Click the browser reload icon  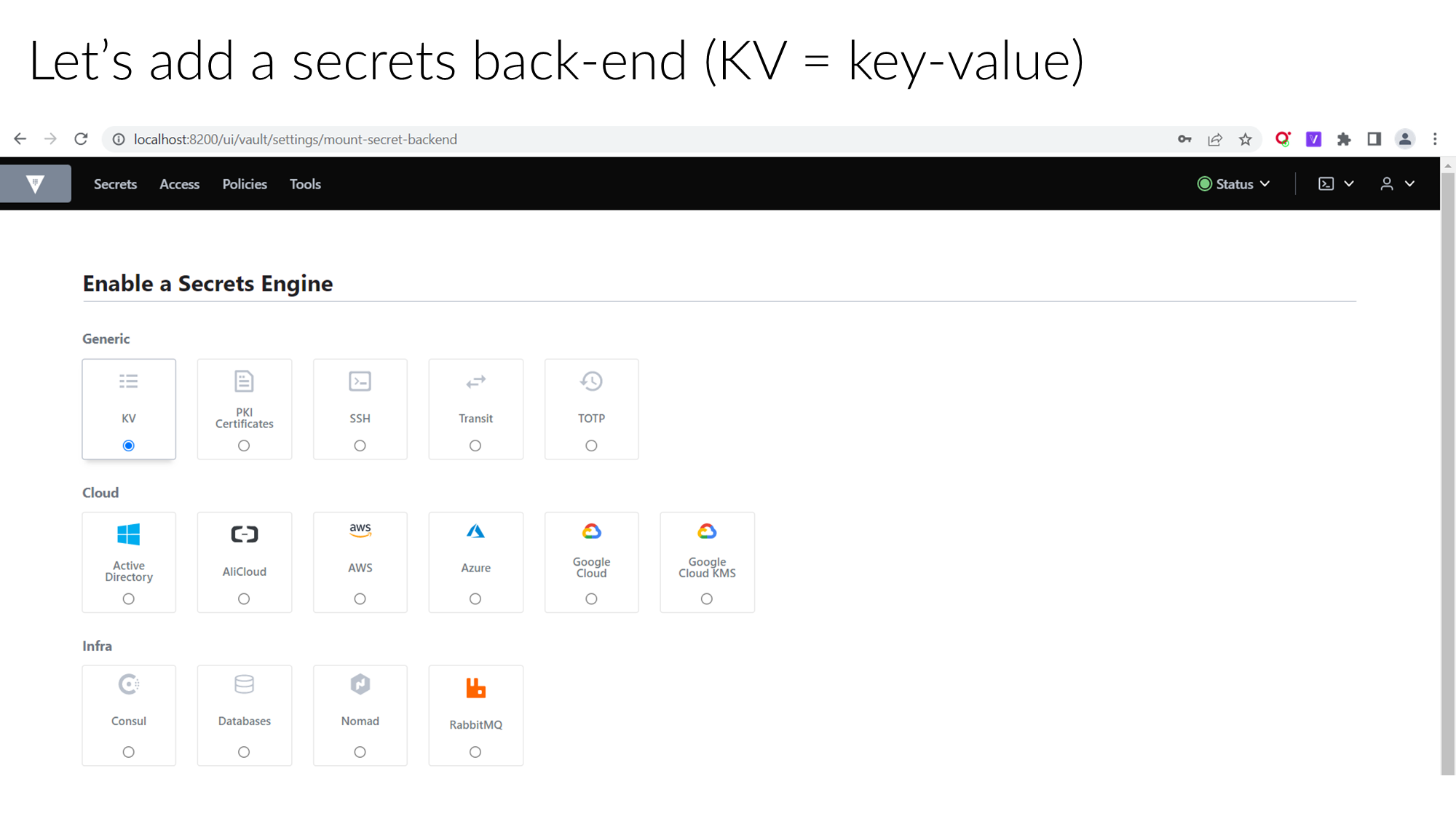(x=81, y=139)
